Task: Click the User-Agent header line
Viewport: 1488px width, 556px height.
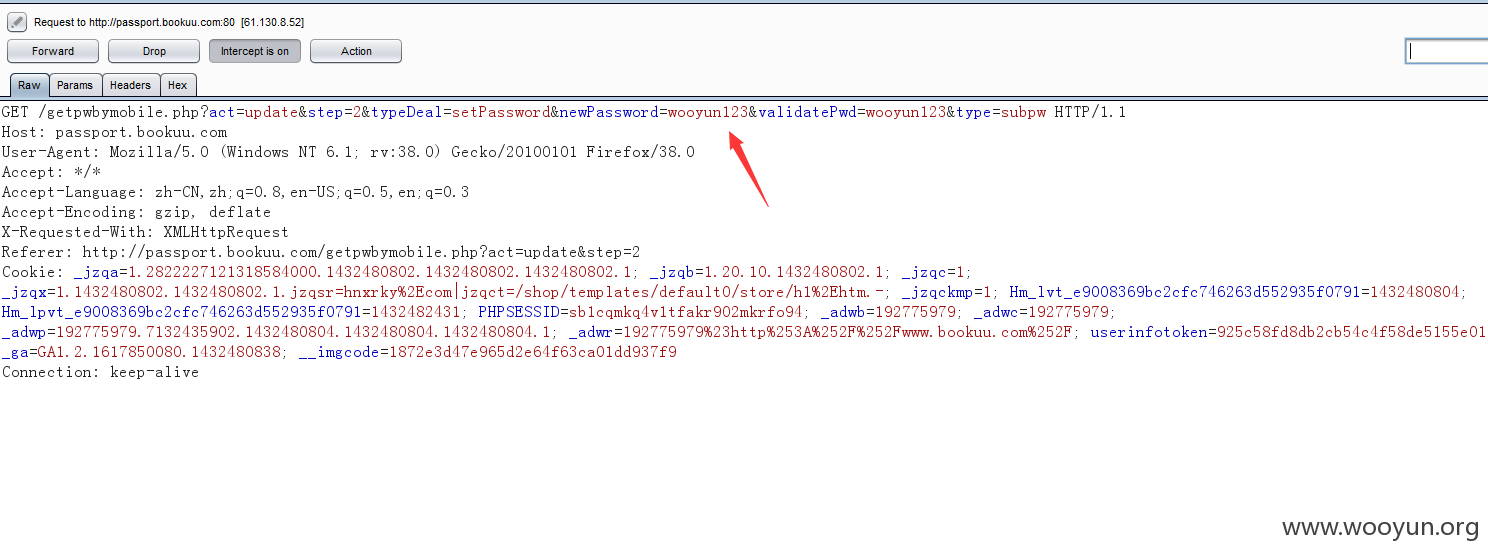Action: (x=348, y=152)
